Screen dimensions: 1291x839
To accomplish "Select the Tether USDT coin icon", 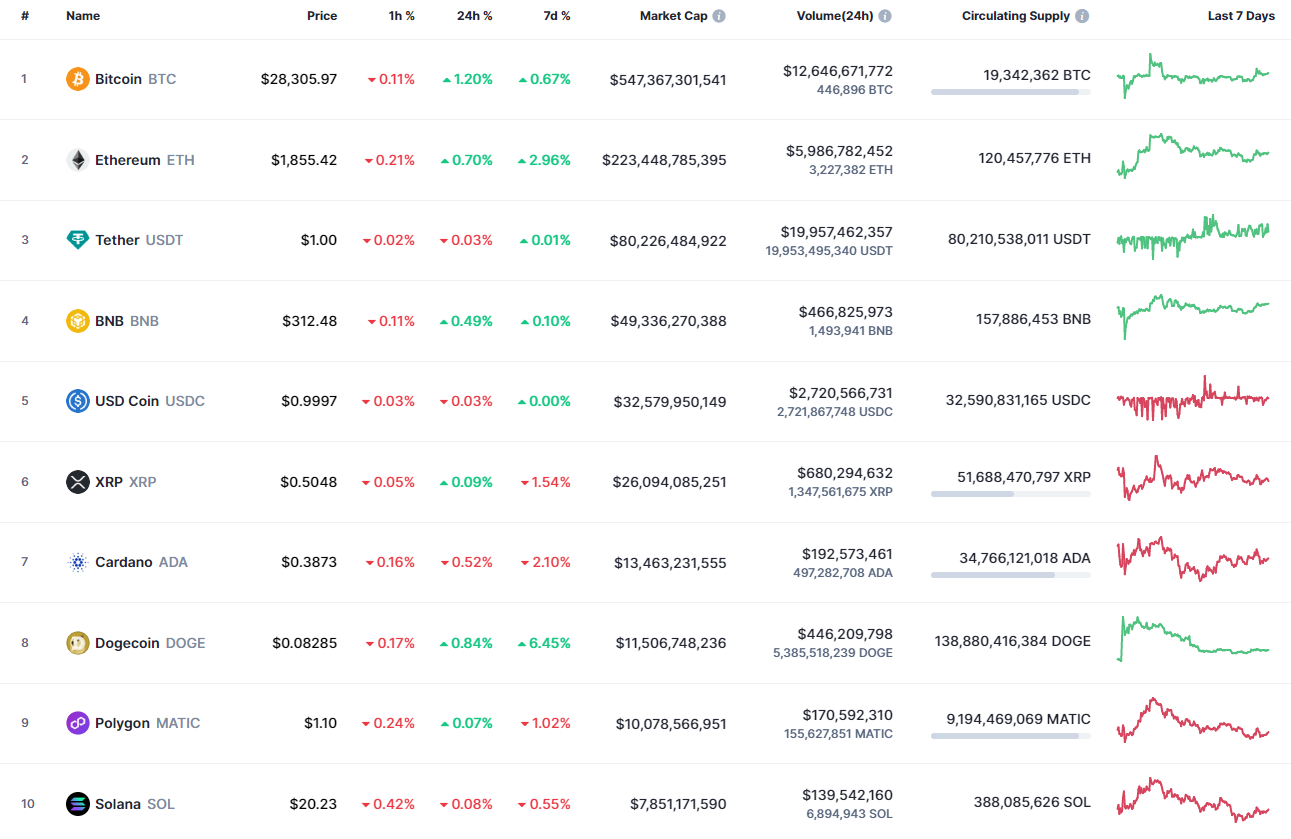I will click(76, 240).
